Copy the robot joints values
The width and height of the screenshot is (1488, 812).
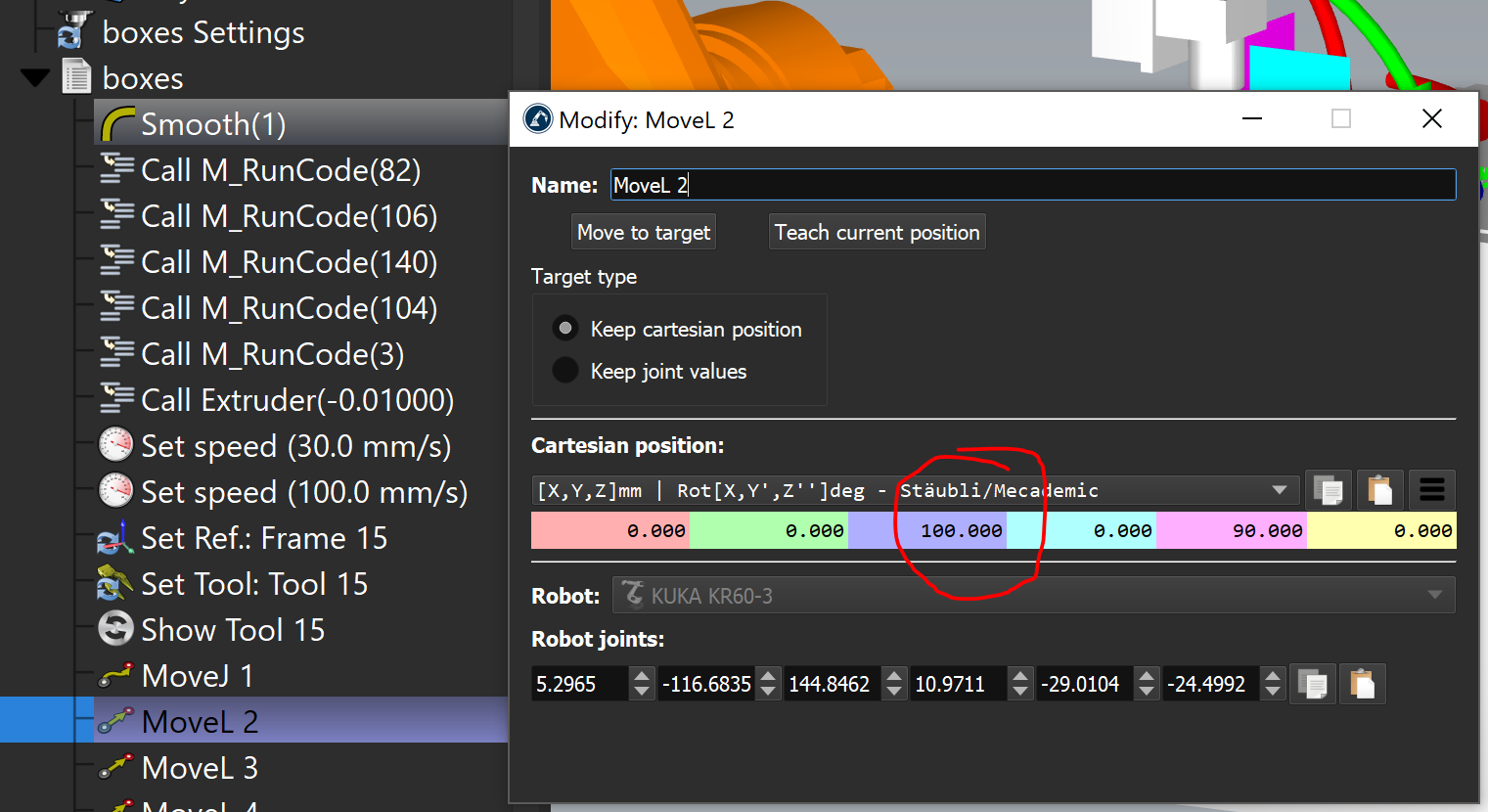click(x=1312, y=684)
